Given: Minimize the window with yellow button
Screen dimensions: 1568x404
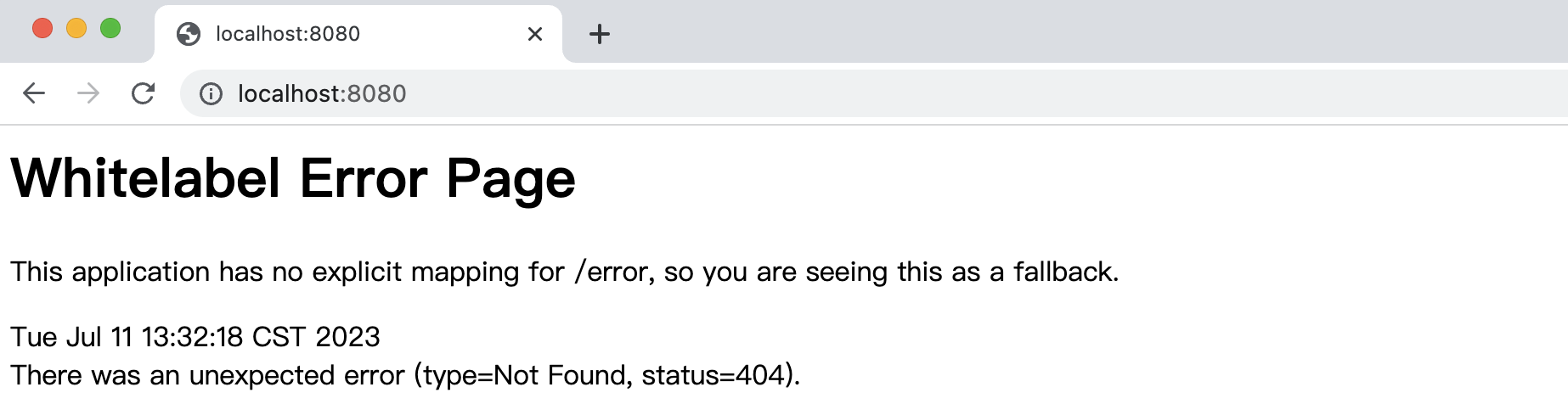Looking at the screenshot, I should pos(76,28).
